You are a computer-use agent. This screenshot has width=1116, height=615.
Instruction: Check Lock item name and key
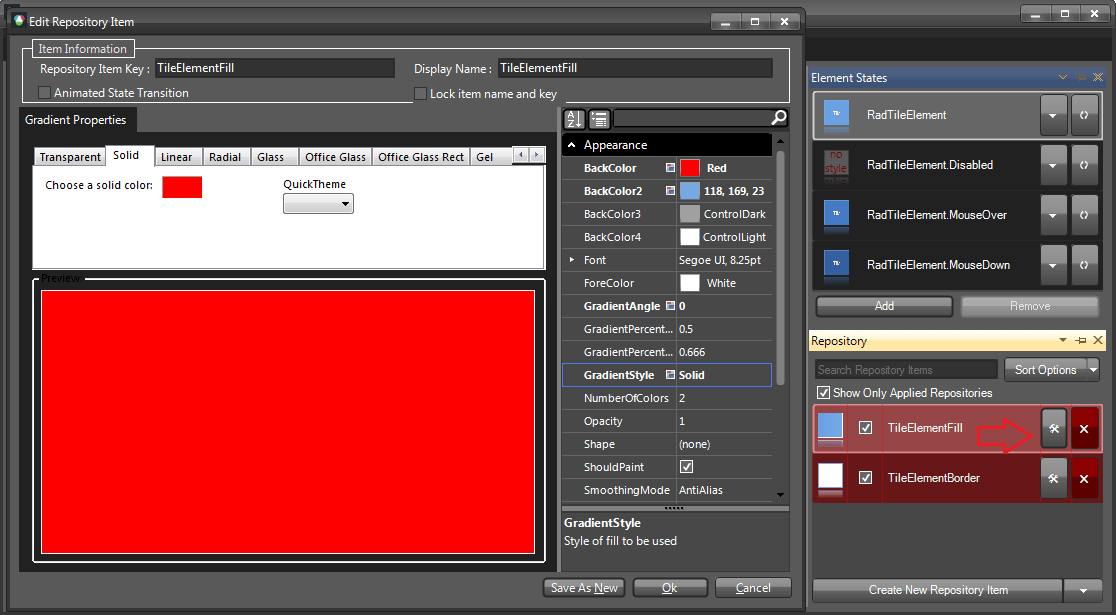click(420, 93)
